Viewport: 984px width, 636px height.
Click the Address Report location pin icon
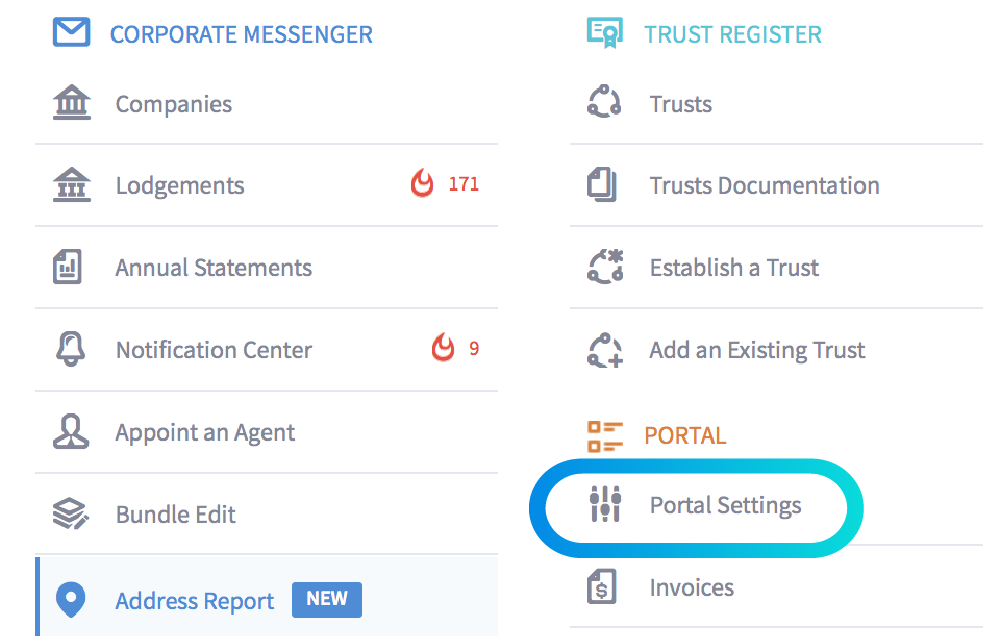[71, 600]
